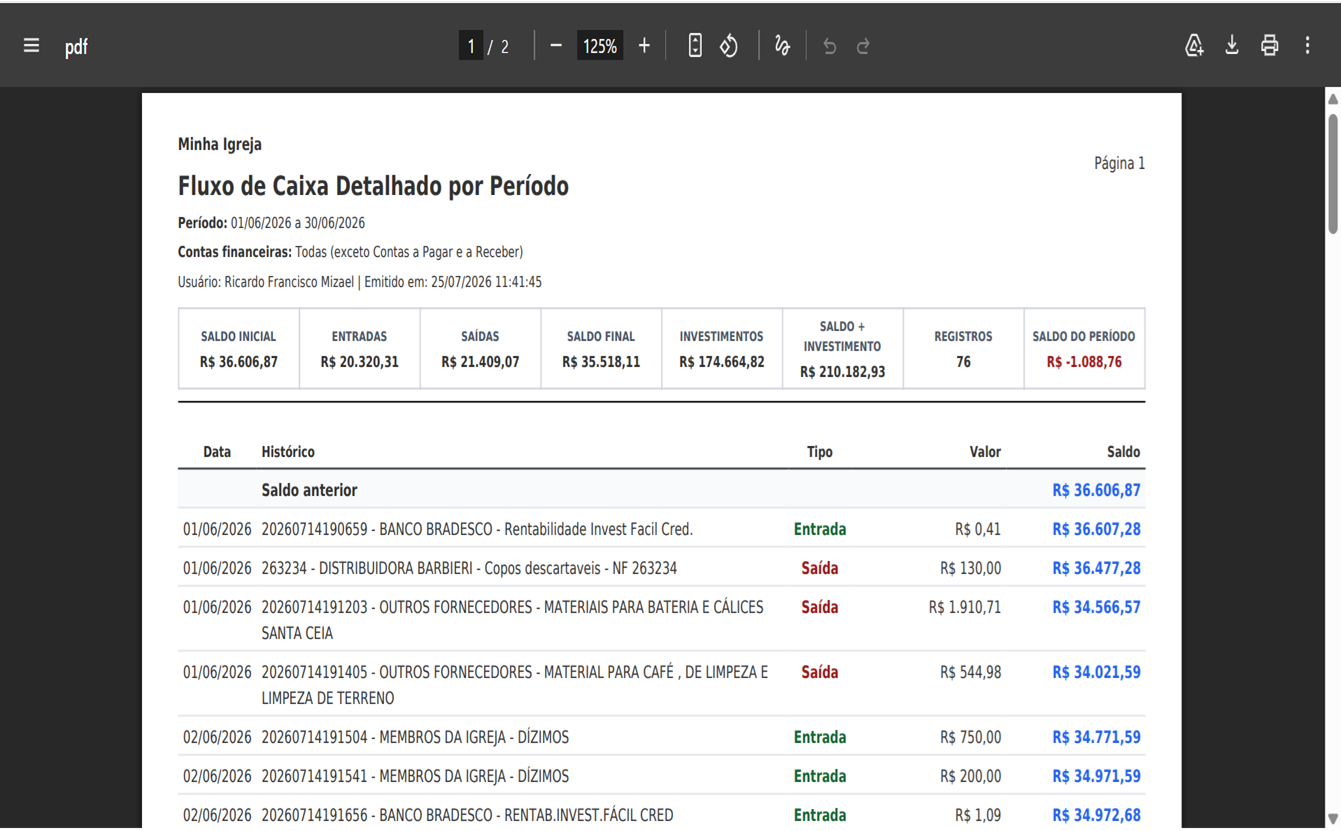Print the document
Image resolution: width=1341 pixels, height=831 pixels.
pos(1269,46)
